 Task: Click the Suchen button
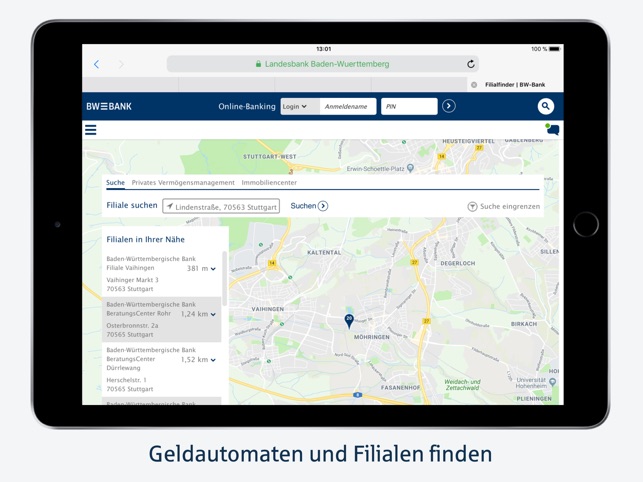pos(309,206)
